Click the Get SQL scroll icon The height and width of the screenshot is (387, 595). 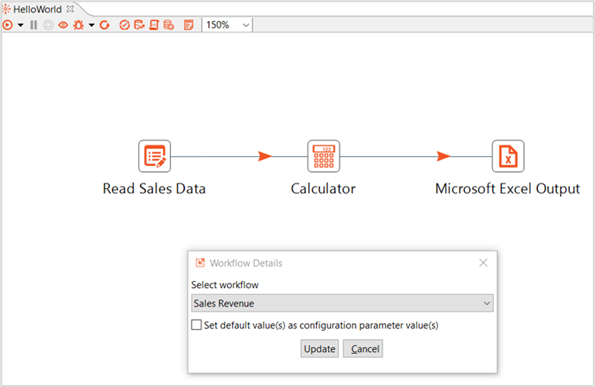(154, 25)
